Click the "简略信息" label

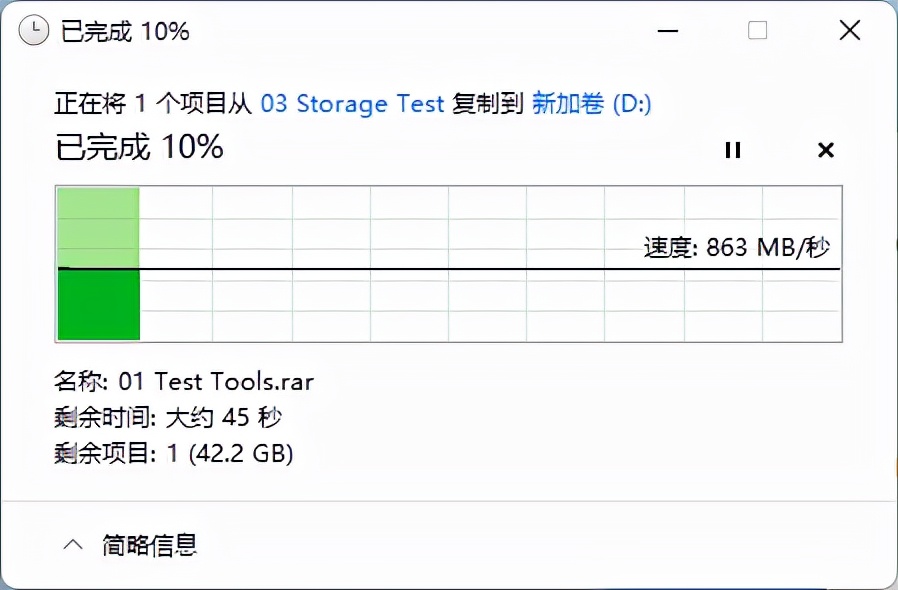pyautogui.click(x=149, y=545)
